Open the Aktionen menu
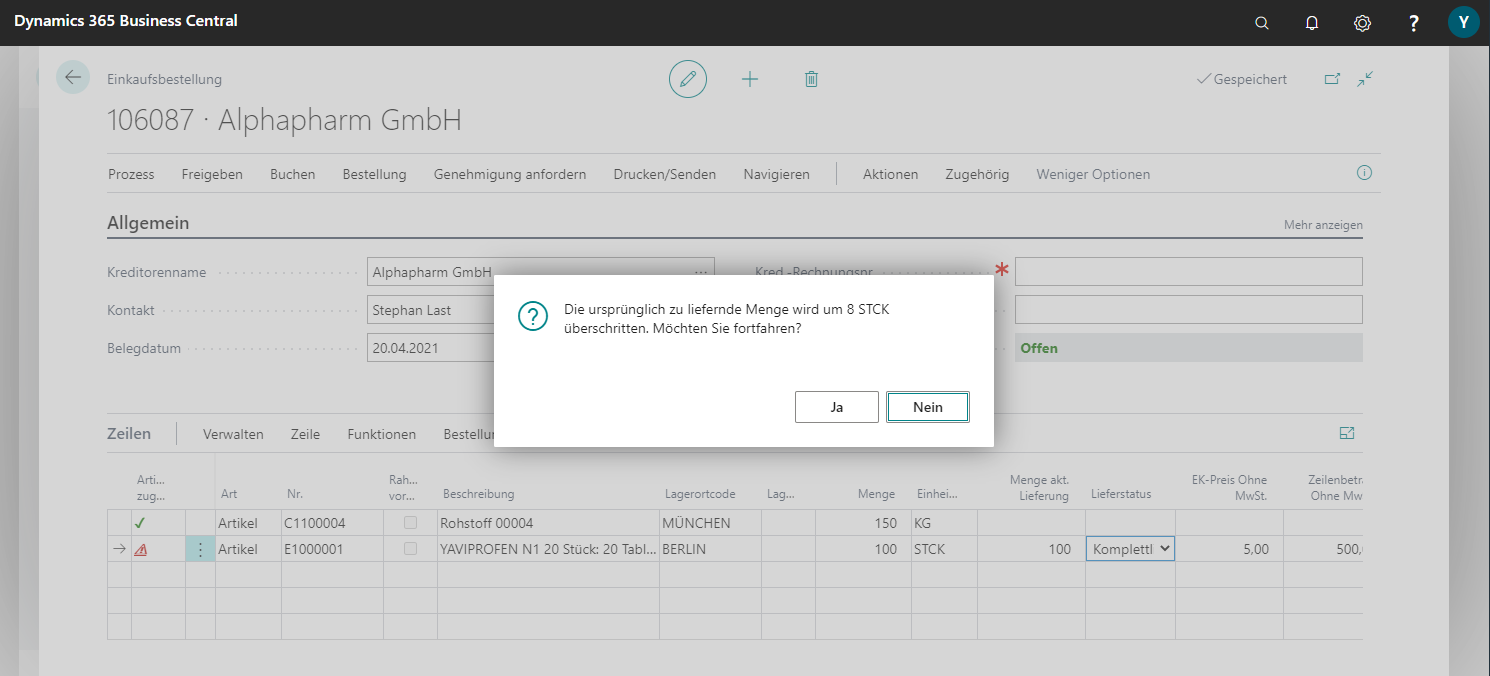The width and height of the screenshot is (1490, 676). coord(890,174)
